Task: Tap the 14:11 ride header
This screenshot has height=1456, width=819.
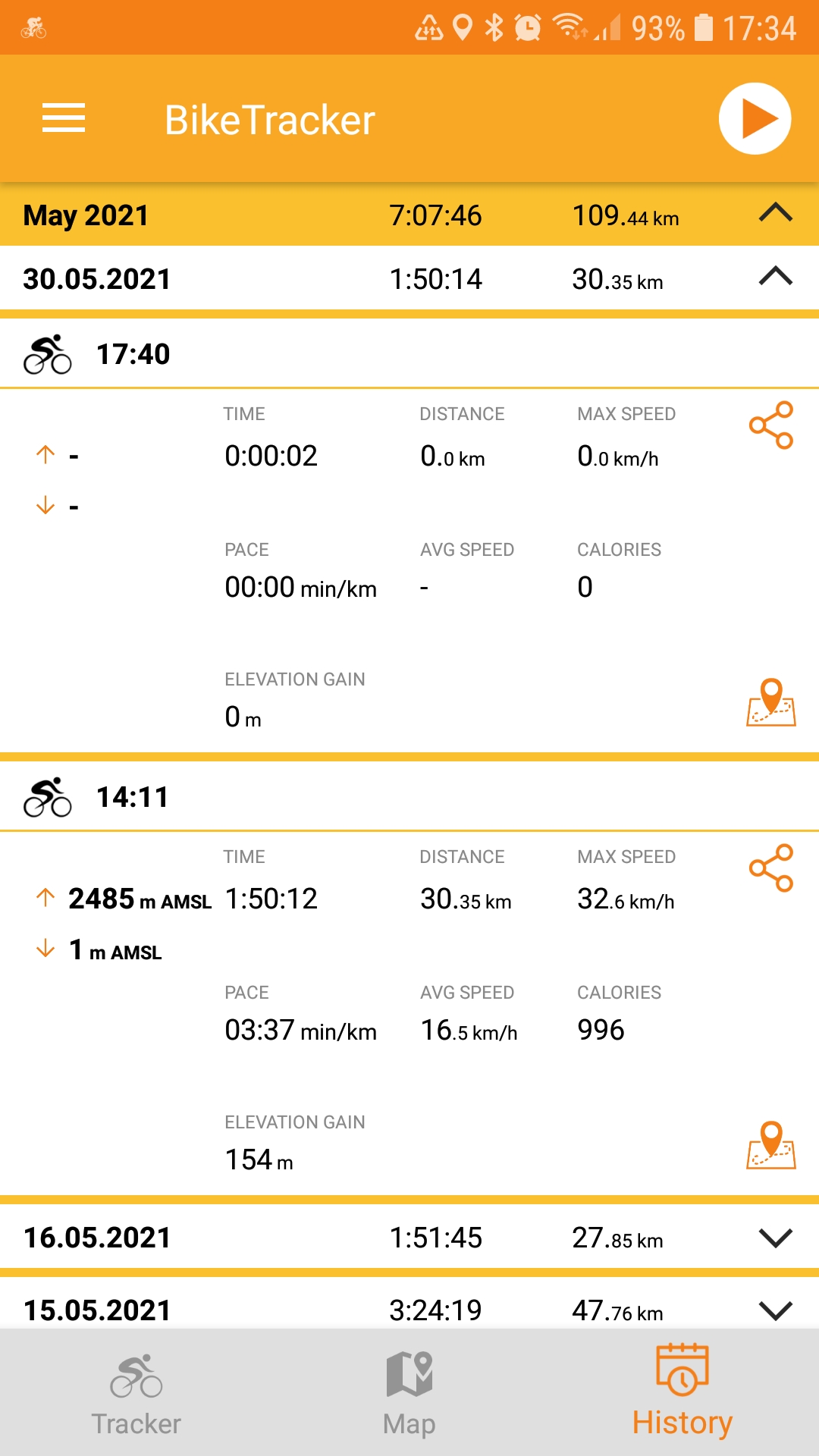Action: point(133,797)
